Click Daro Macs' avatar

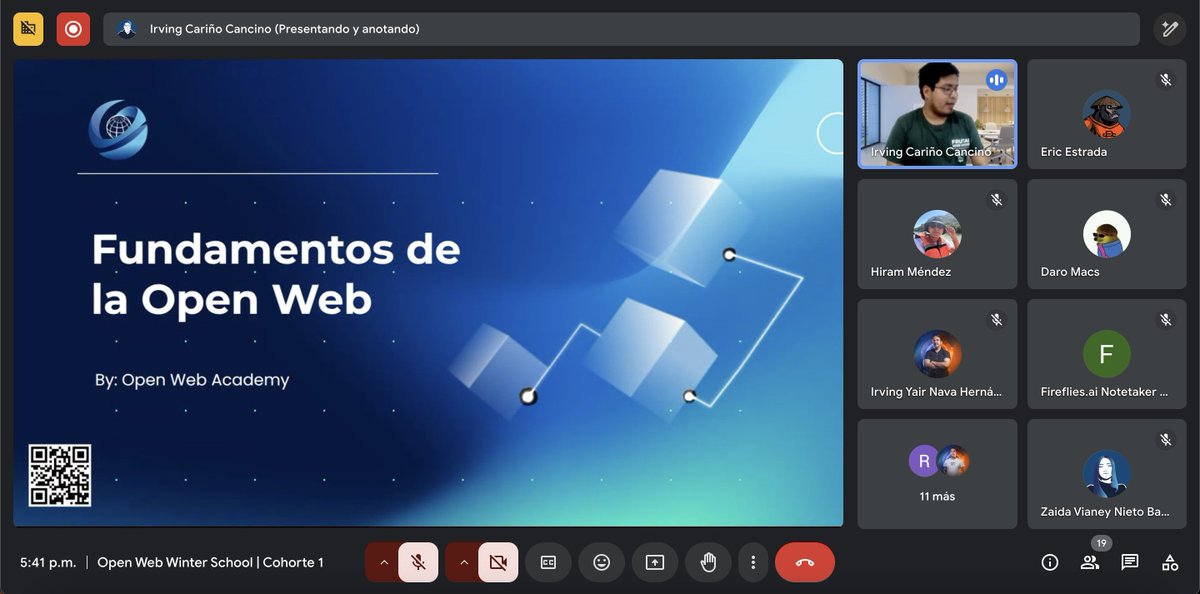1107,234
